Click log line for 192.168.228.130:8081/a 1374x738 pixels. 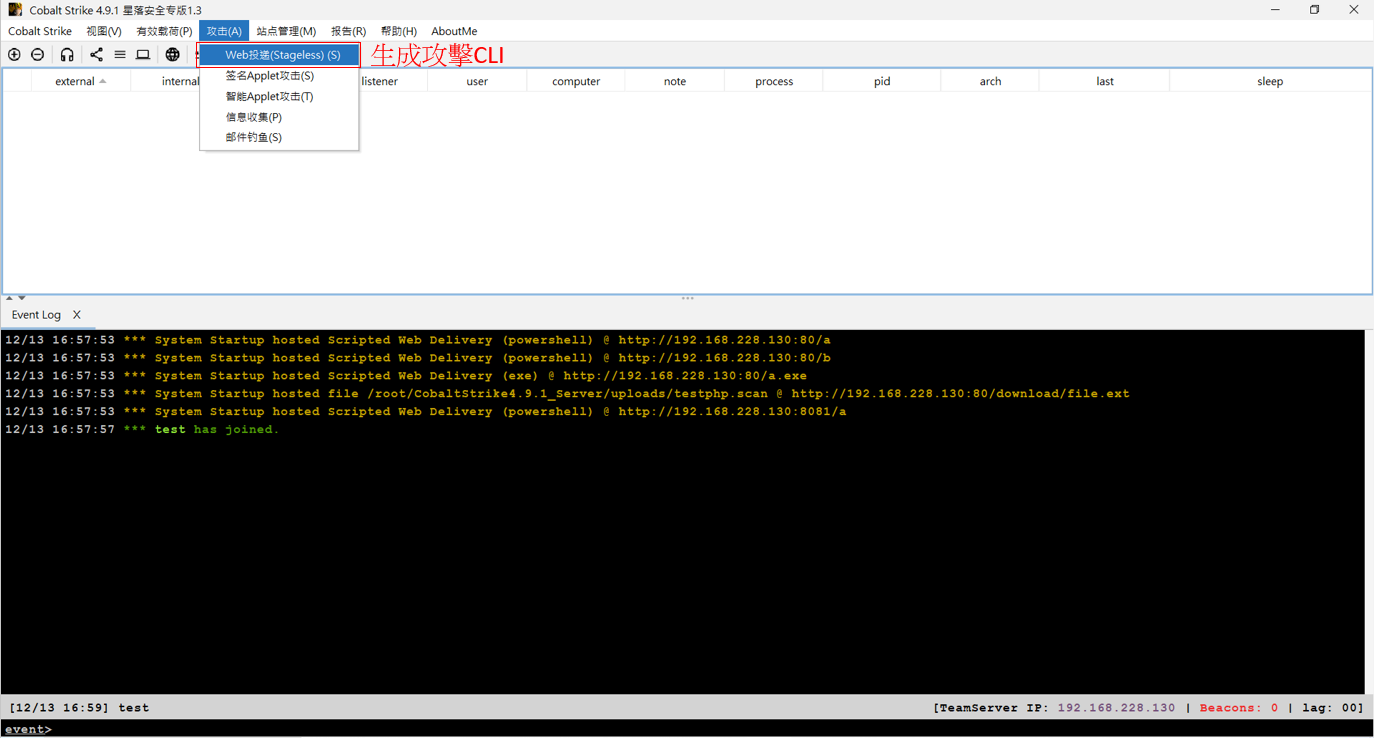pyautogui.click(x=426, y=412)
